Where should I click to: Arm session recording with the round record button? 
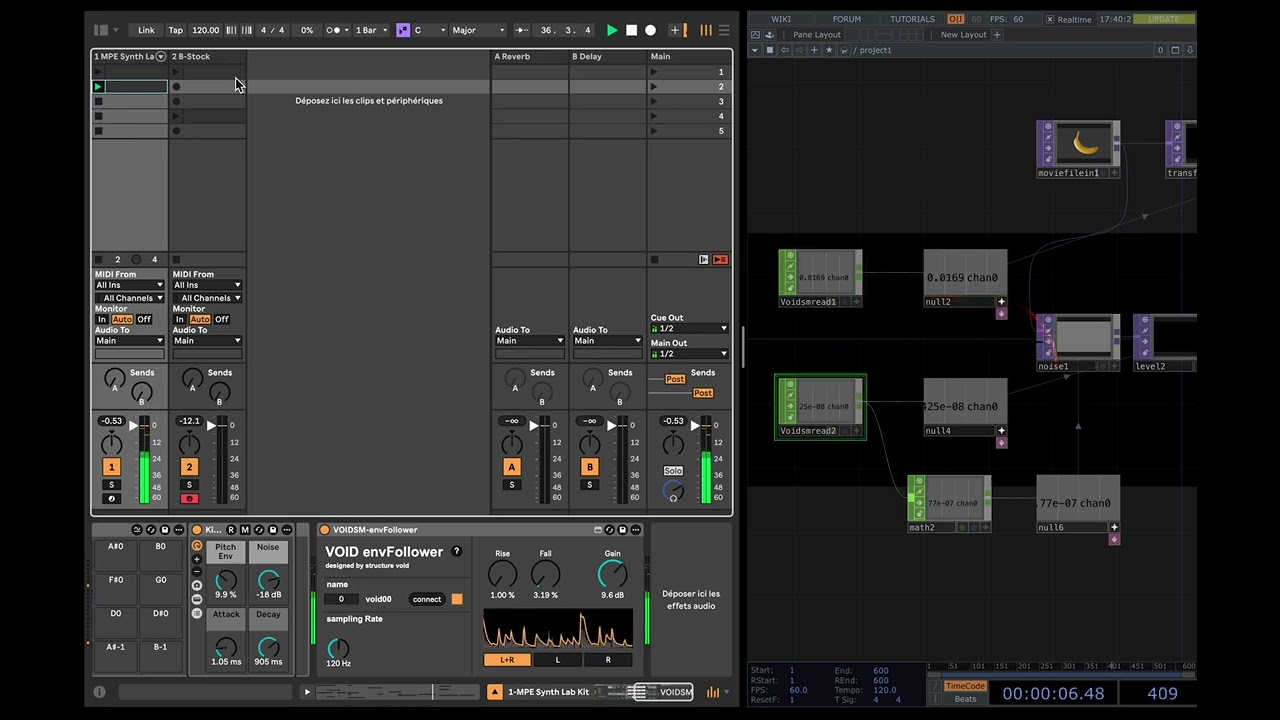coord(650,30)
